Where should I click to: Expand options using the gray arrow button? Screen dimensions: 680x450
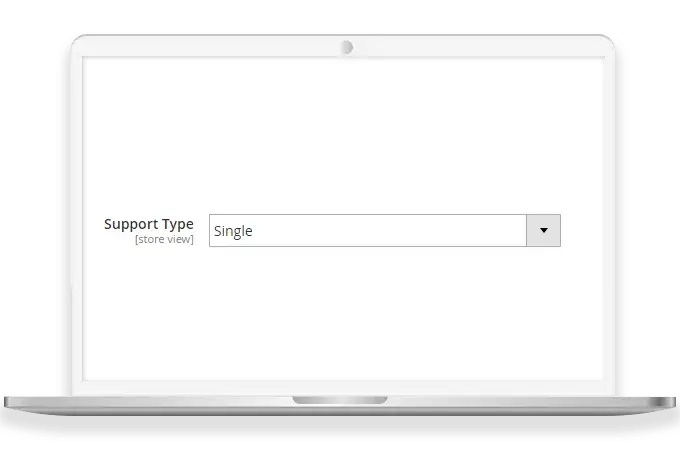click(543, 230)
